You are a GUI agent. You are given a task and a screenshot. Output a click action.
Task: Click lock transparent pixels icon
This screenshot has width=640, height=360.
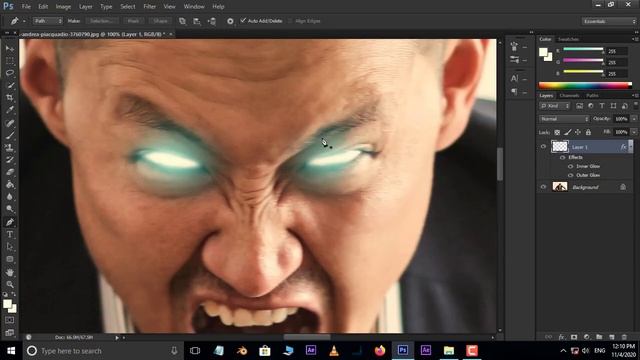[x=557, y=132]
